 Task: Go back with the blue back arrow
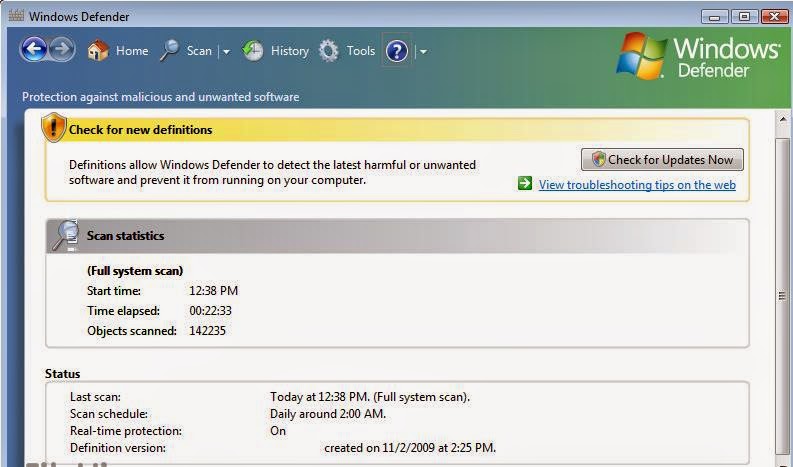34,50
